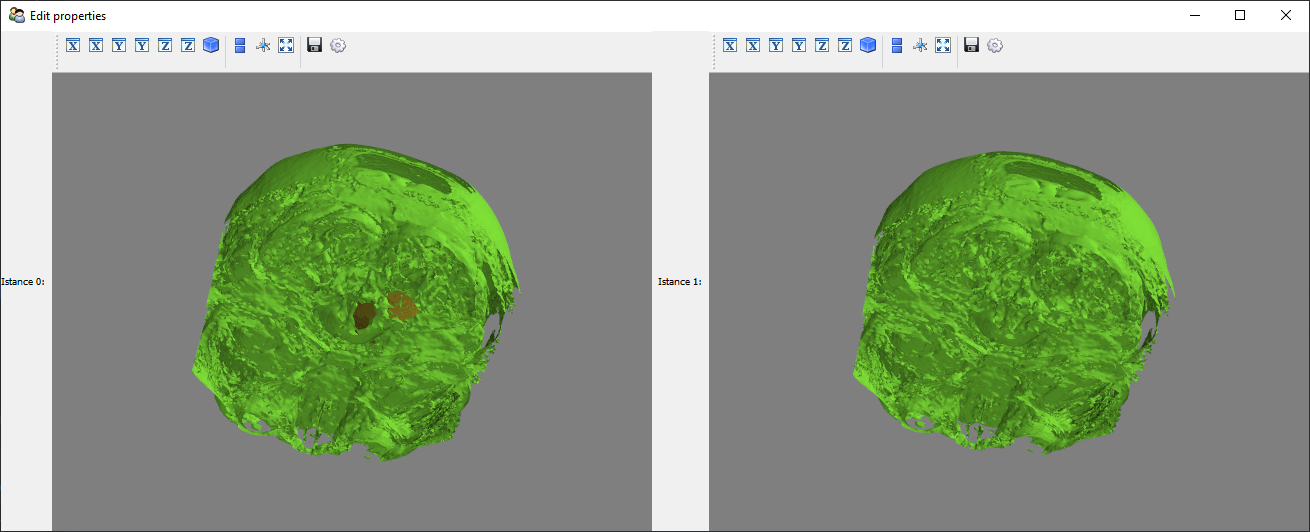The image size is (1310, 532).
Task: Minimize the Edit properties window
Action: [x=1194, y=15]
